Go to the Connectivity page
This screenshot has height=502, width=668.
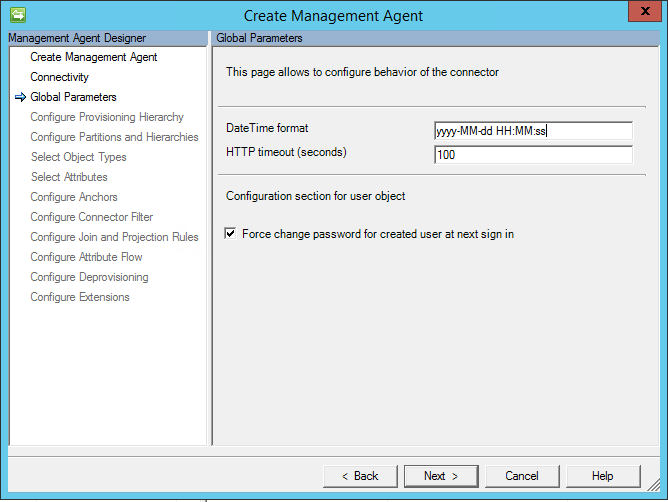(x=59, y=77)
